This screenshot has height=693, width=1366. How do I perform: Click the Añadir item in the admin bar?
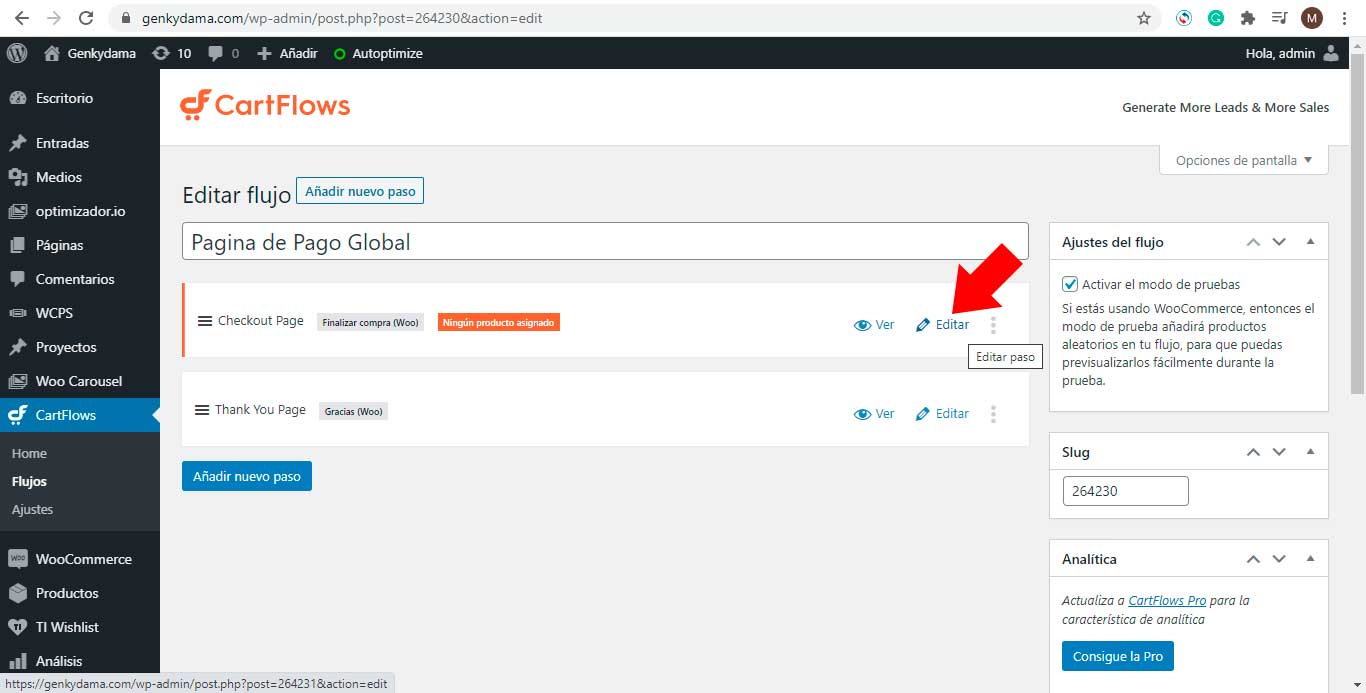coord(288,53)
